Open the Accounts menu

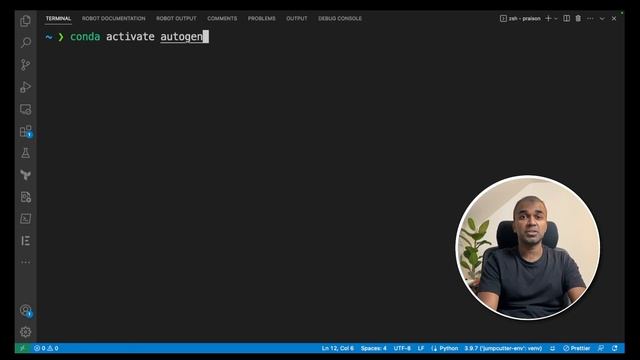25,310
